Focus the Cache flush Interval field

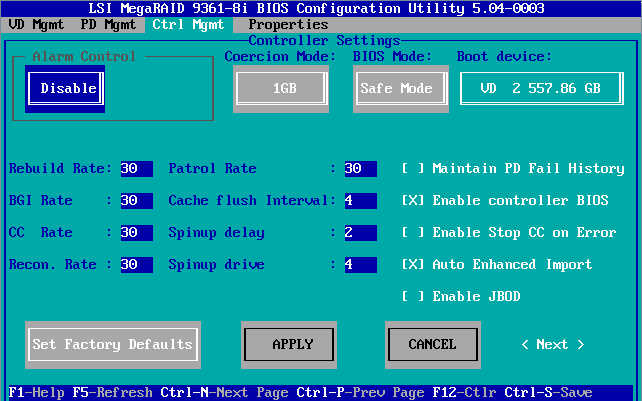(x=360, y=201)
